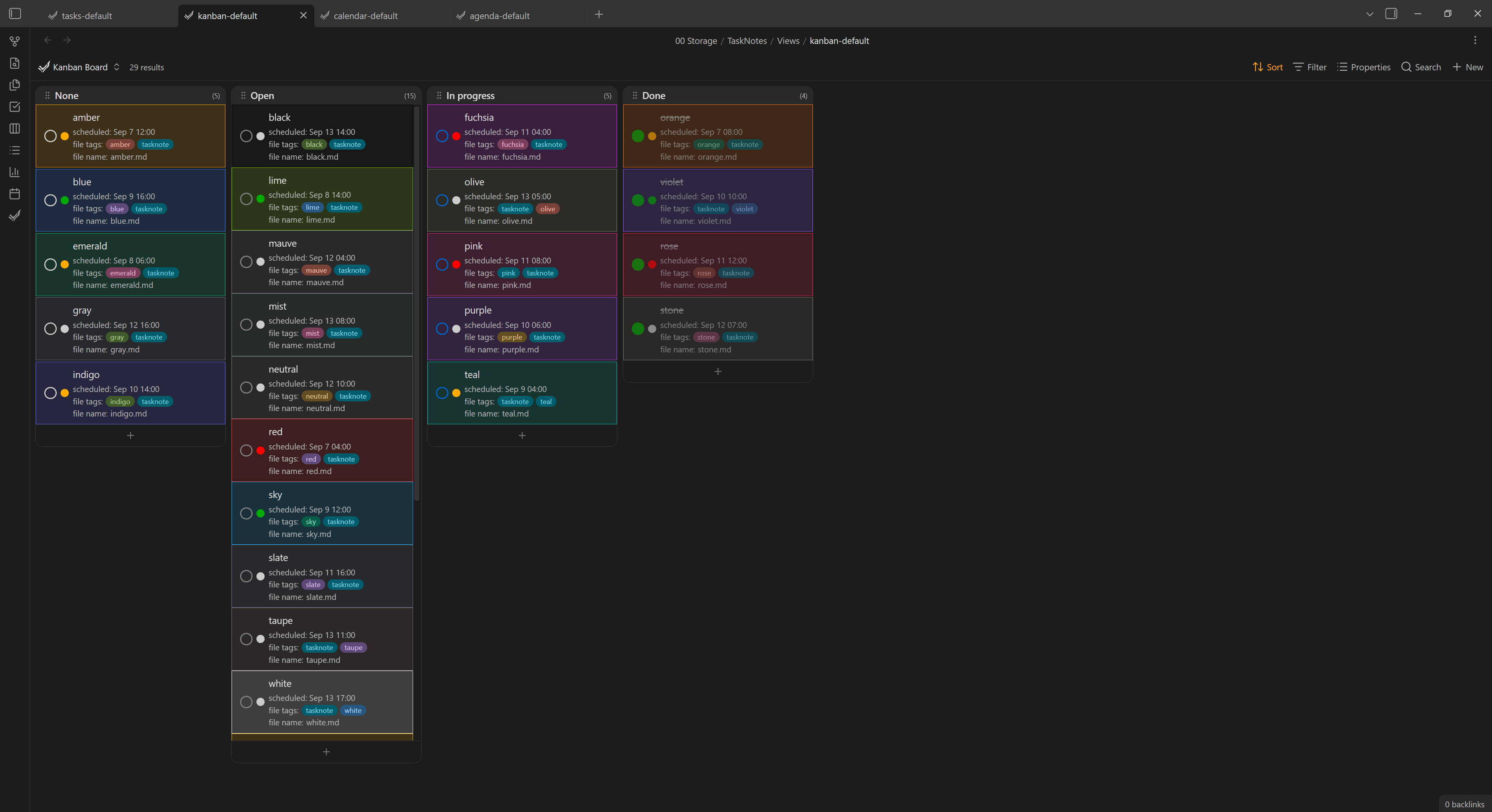
Task: Navigate back with the left arrow
Action: coord(48,40)
